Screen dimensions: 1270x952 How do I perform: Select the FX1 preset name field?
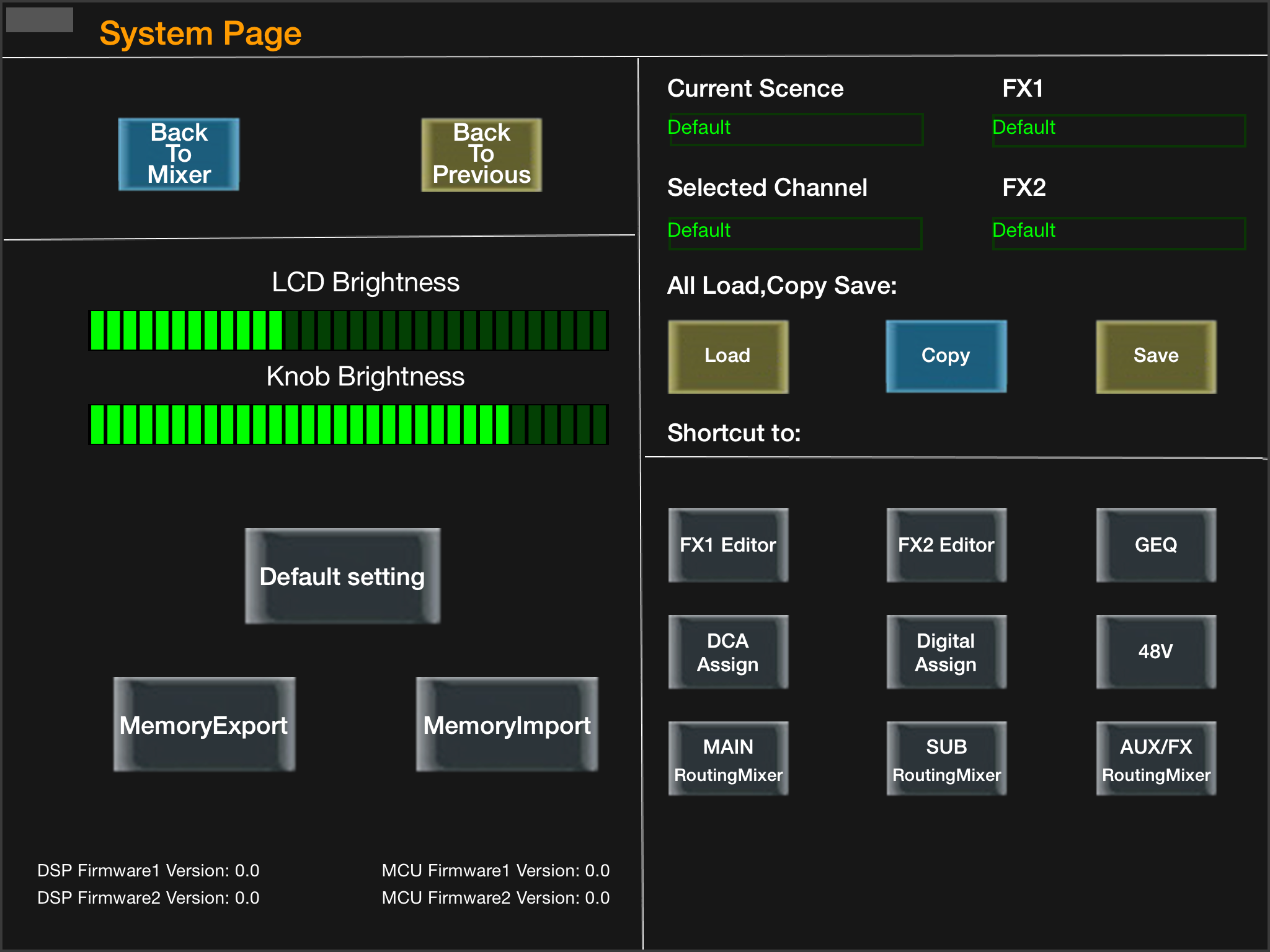click(1119, 130)
